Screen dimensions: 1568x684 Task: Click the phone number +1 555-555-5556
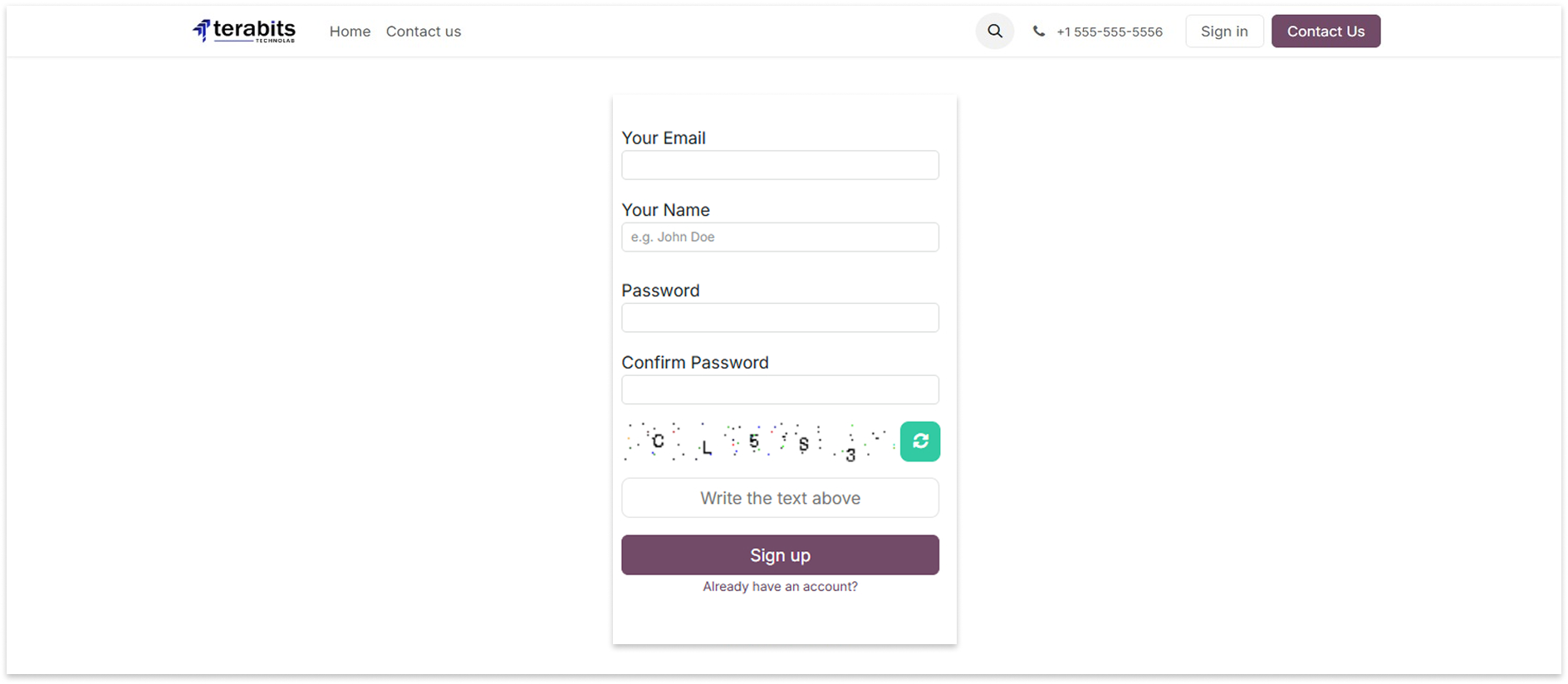click(x=1109, y=32)
